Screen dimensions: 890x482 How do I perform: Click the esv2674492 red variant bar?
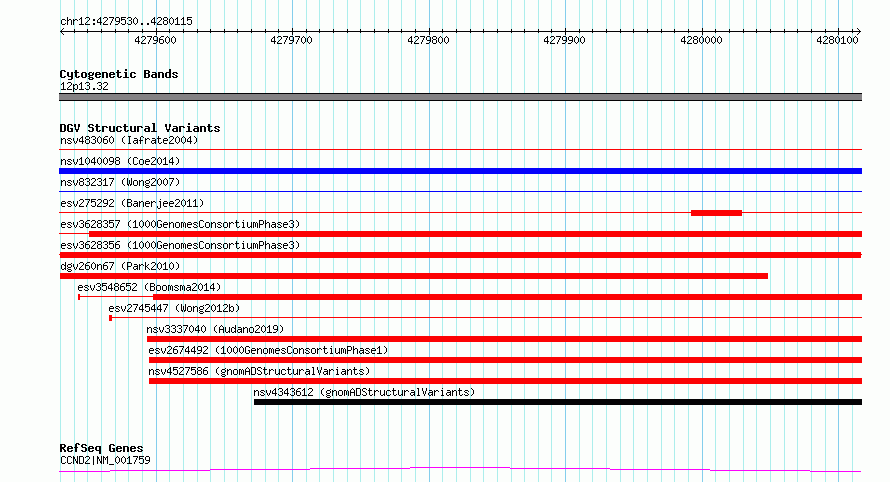[506, 360]
